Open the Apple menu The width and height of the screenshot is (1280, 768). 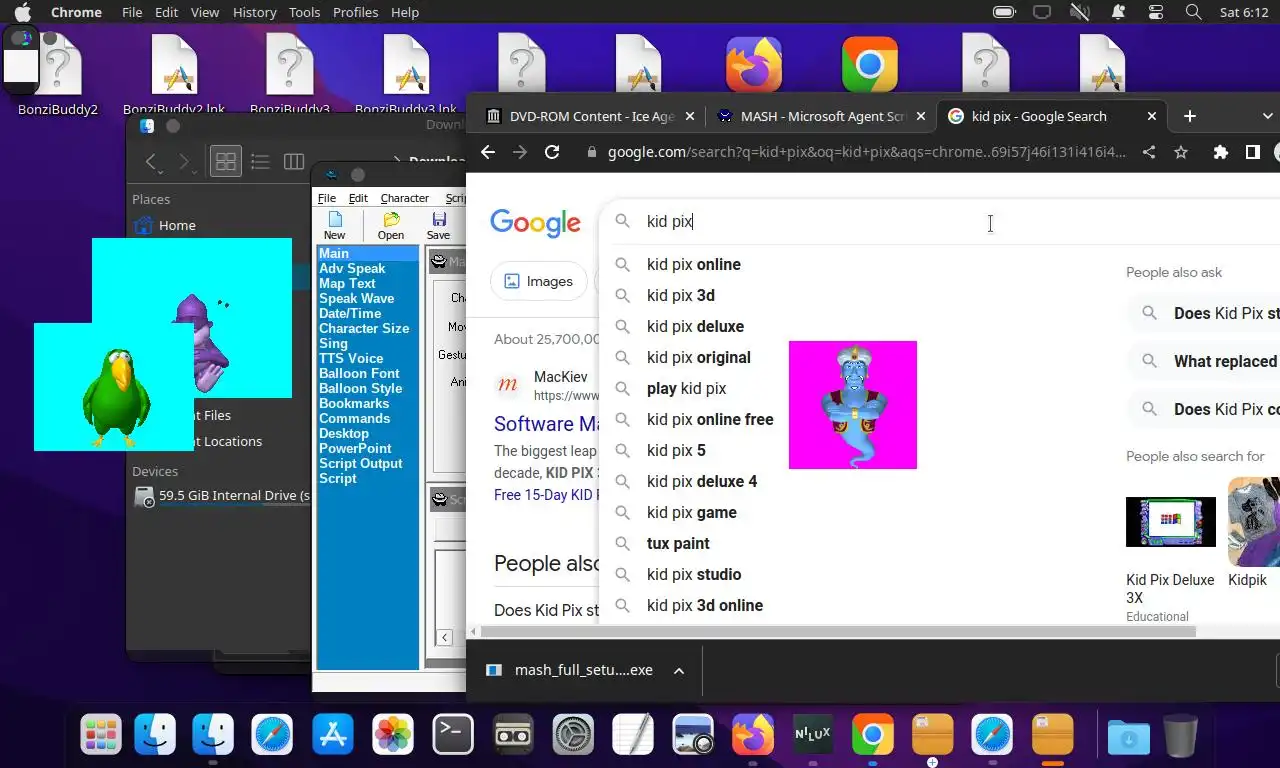[22, 12]
